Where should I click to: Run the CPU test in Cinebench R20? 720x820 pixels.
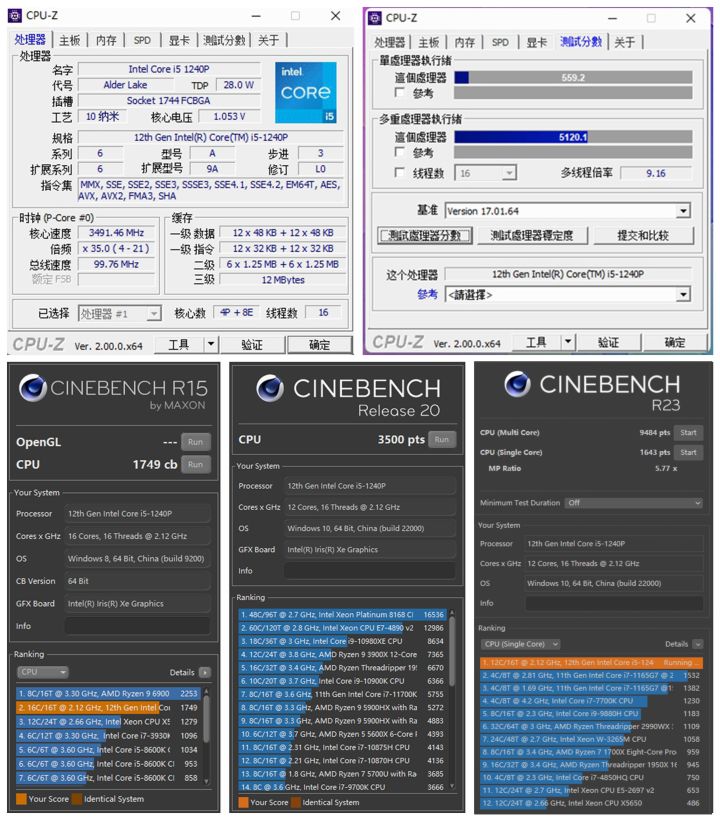click(441, 440)
